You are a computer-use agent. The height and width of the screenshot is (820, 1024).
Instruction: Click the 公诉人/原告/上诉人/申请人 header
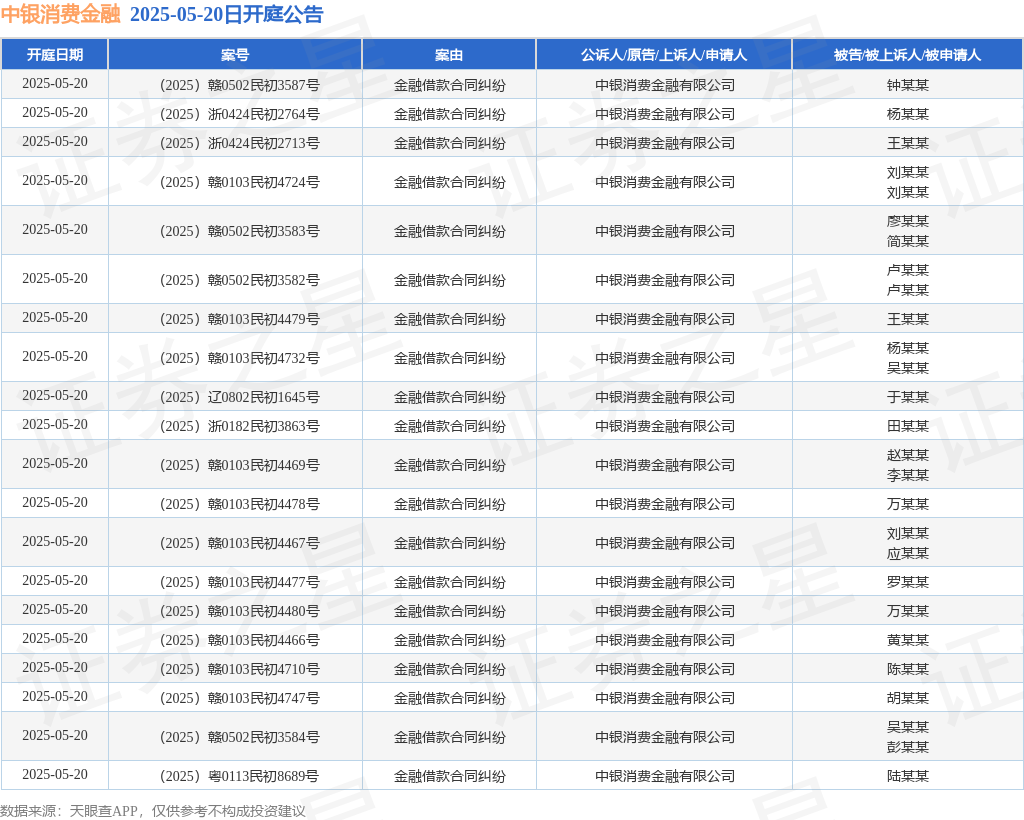(664, 55)
